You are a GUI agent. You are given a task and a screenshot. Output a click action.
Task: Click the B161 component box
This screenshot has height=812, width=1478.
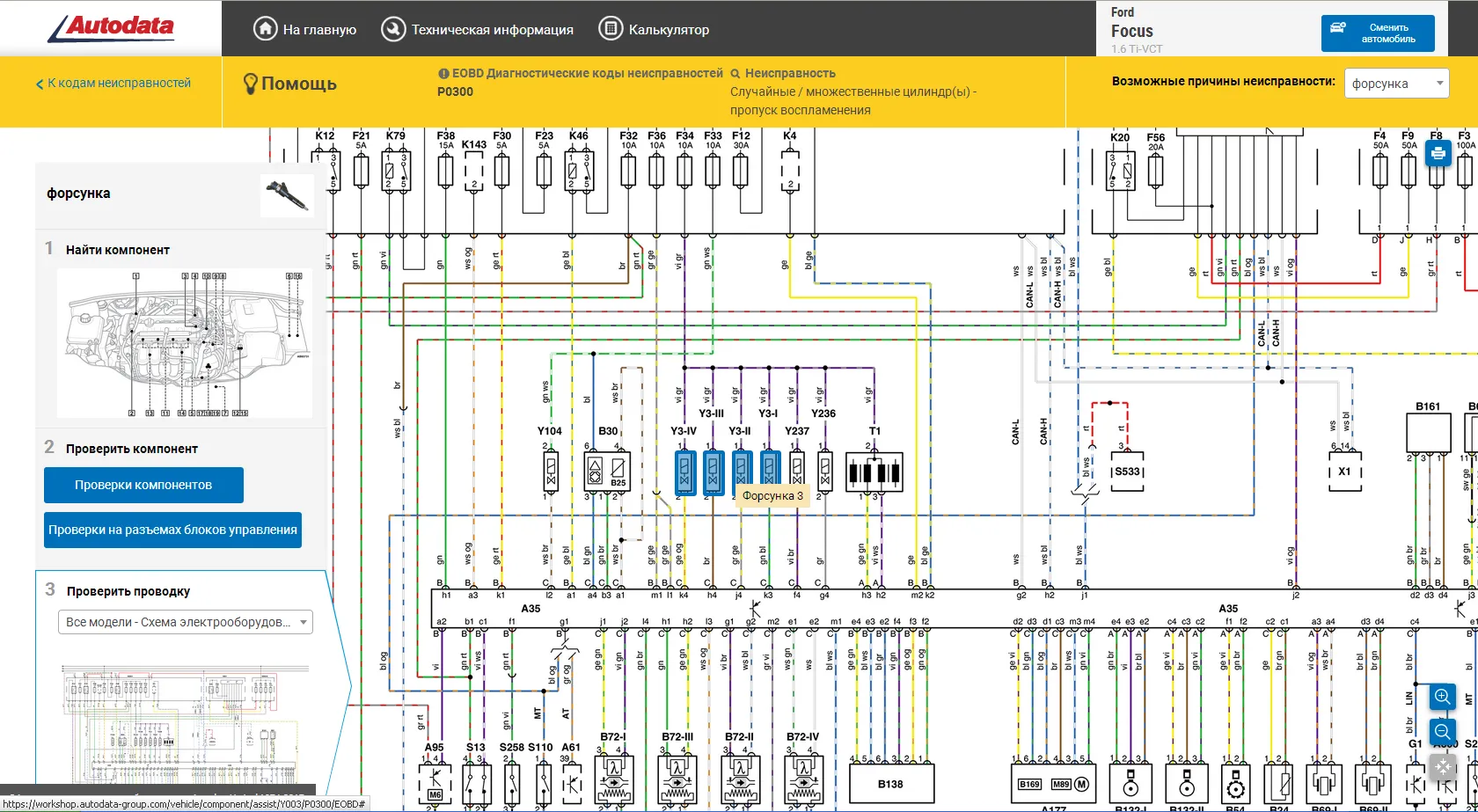[x=1428, y=434]
